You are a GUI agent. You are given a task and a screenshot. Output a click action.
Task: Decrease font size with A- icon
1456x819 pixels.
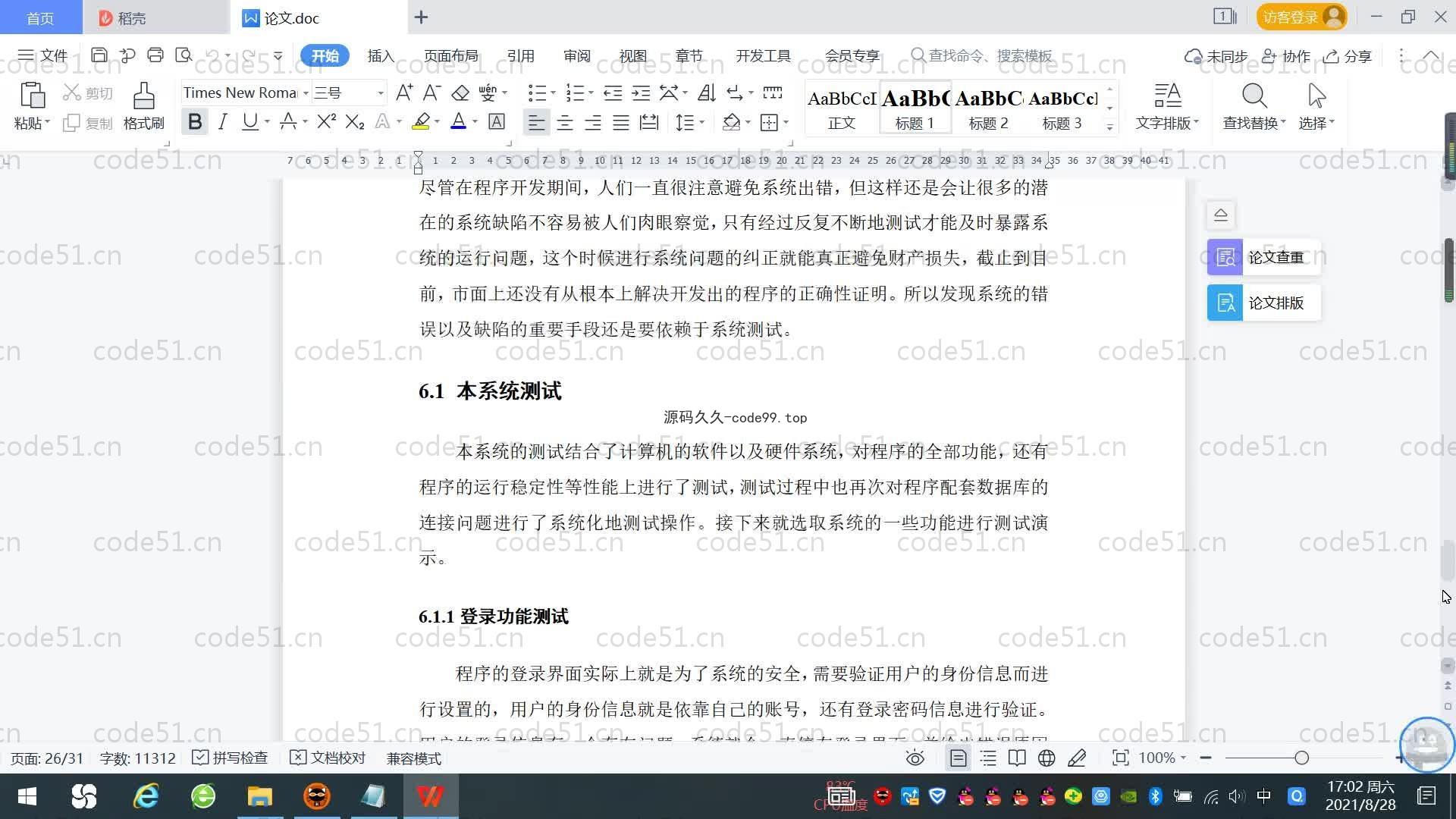pyautogui.click(x=431, y=93)
